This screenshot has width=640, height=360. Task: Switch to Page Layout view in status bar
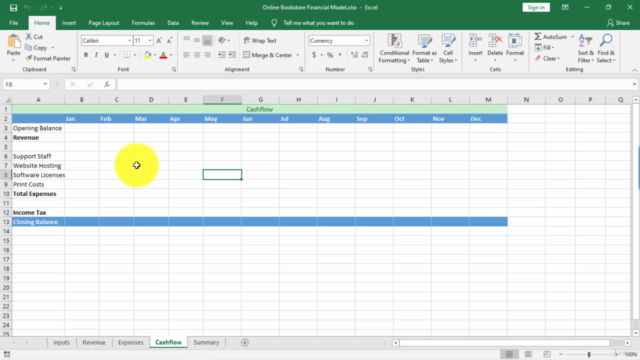pyautogui.click(x=528, y=354)
